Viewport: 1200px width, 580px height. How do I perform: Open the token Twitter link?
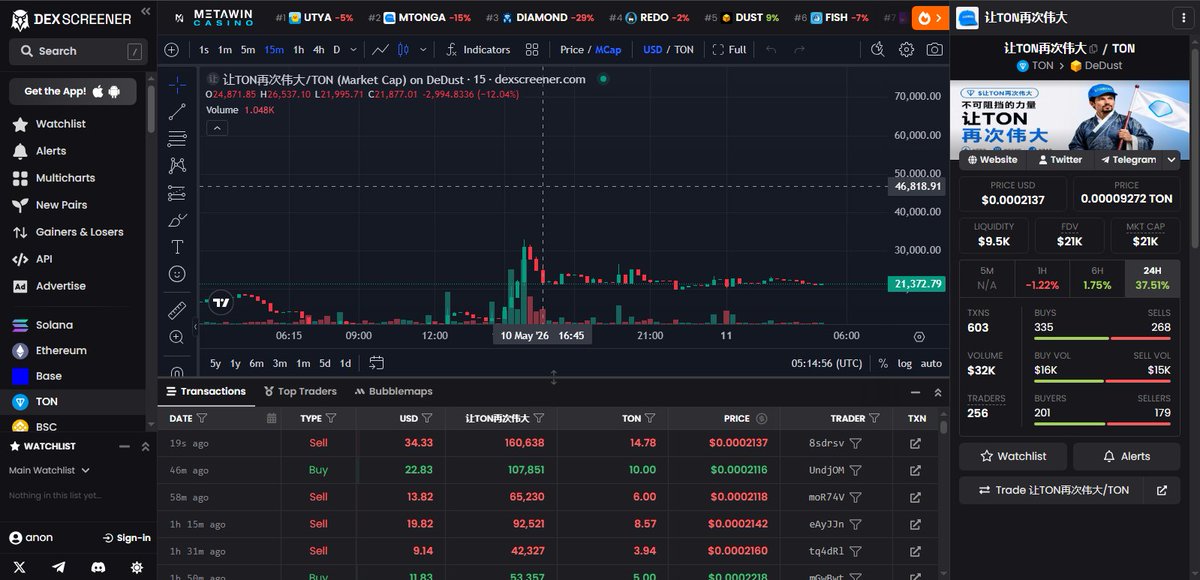tap(1058, 160)
